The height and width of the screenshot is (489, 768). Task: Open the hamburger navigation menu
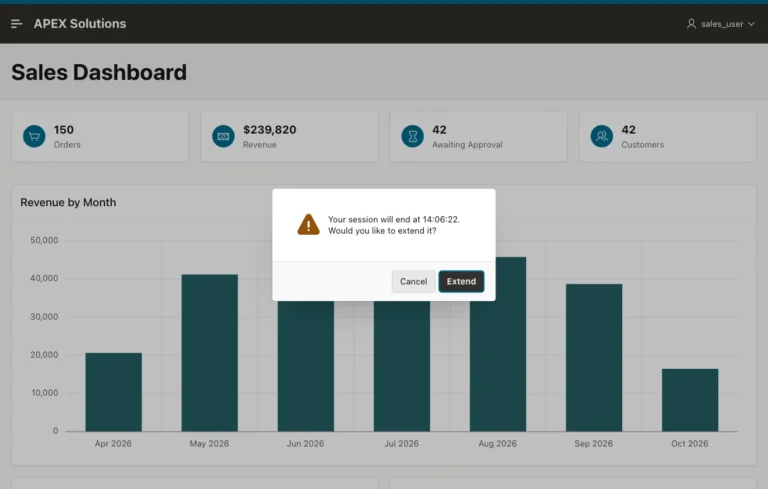(16, 24)
